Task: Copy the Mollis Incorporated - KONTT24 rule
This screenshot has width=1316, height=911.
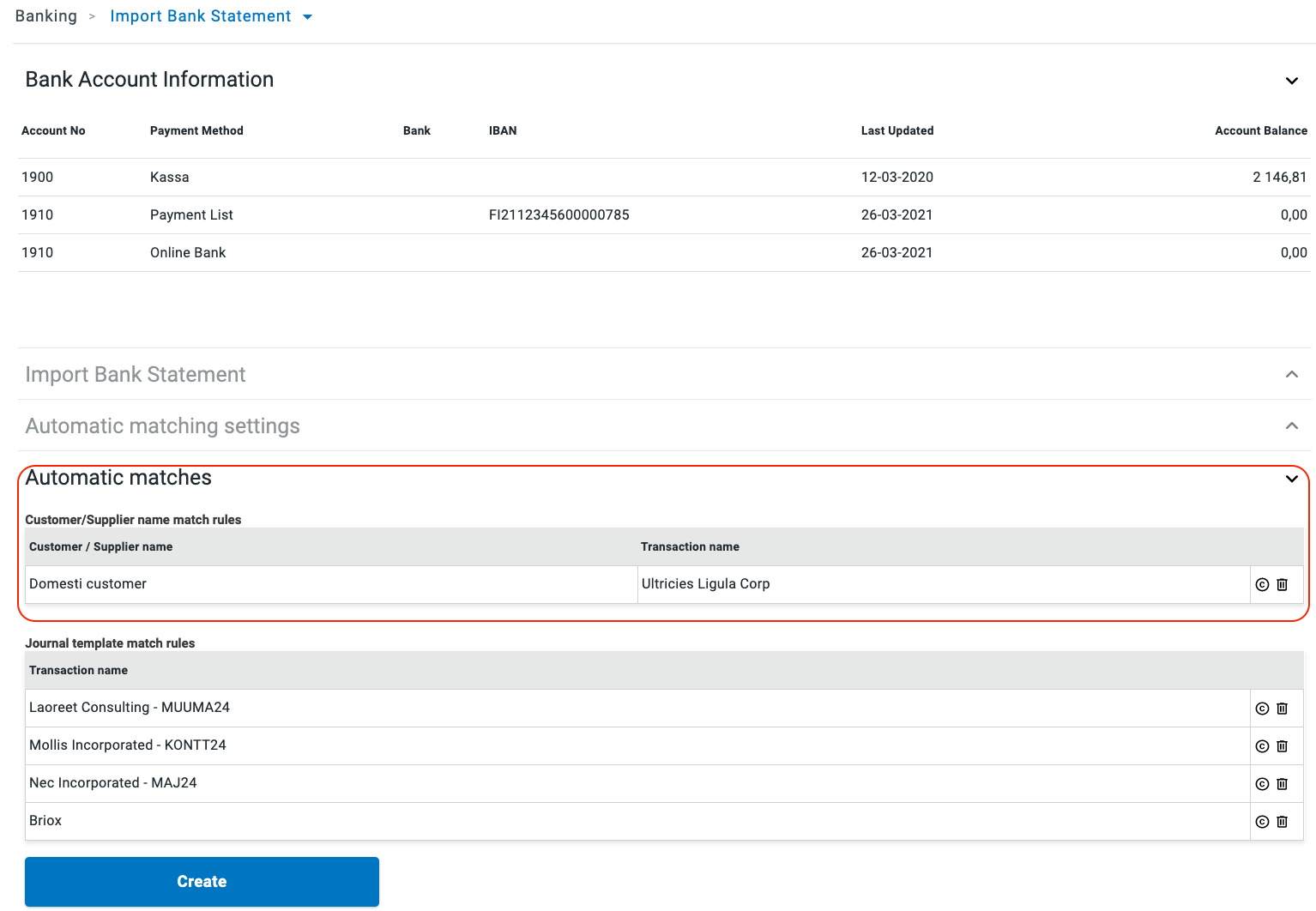Action: [x=1262, y=746]
